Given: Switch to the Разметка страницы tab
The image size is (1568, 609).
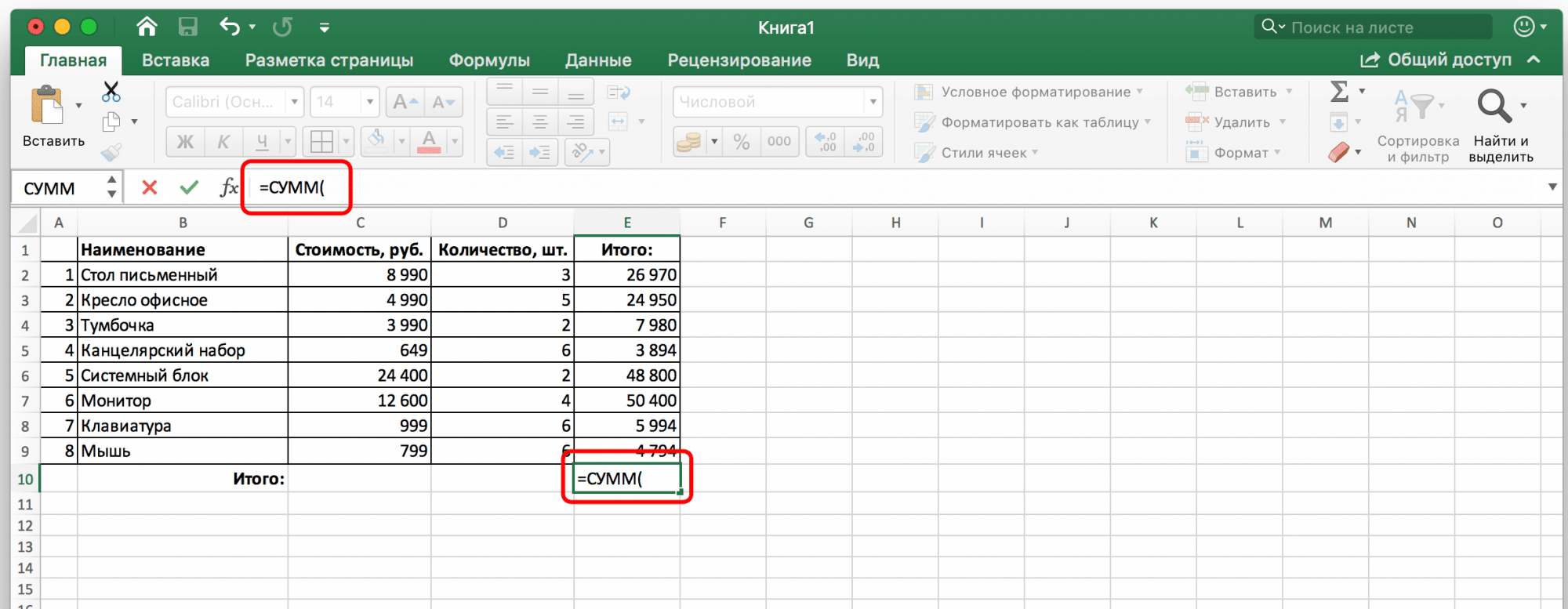Looking at the screenshot, I should (329, 60).
